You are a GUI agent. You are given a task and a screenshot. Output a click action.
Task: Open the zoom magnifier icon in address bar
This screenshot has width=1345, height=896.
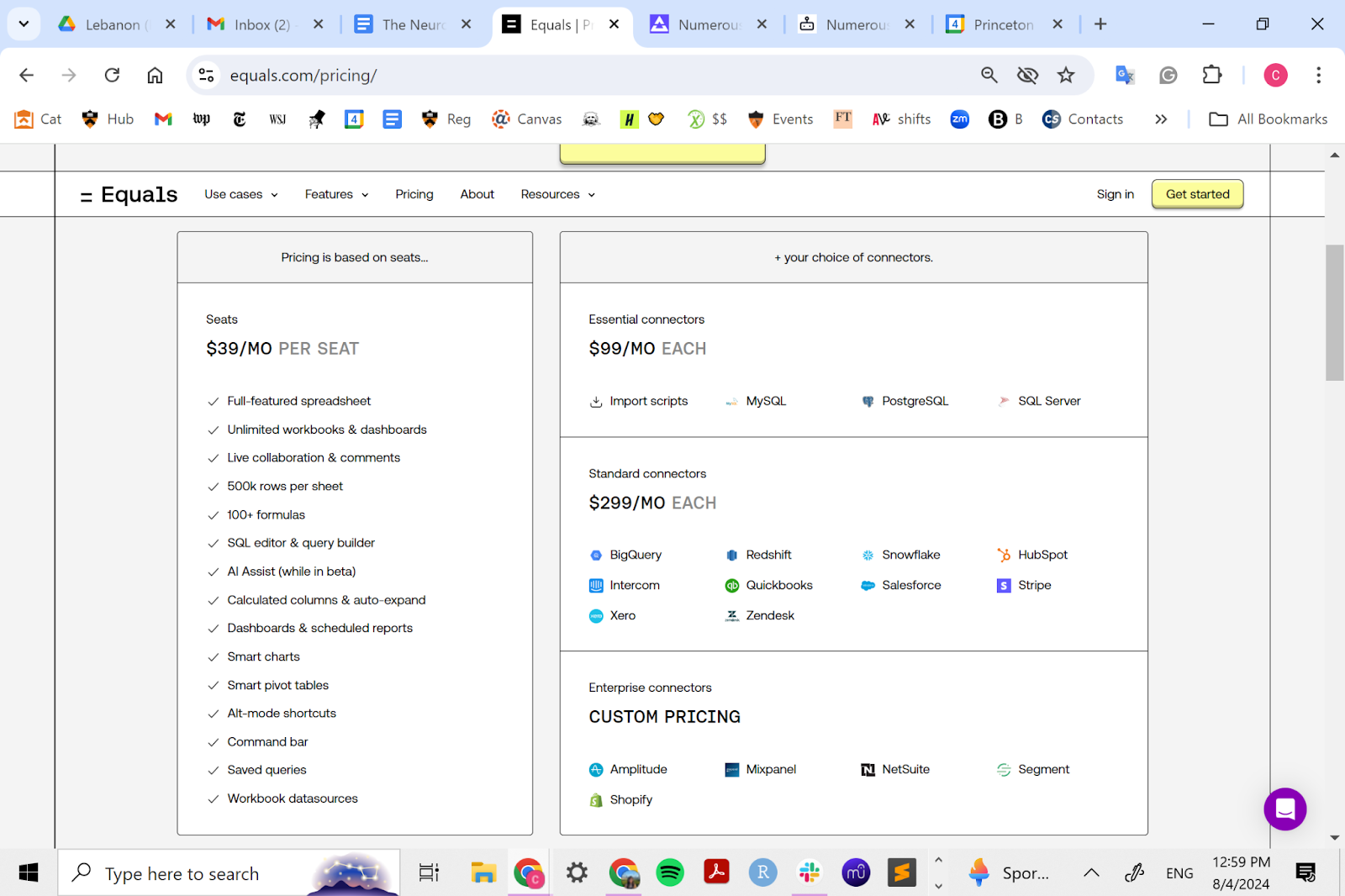(989, 76)
